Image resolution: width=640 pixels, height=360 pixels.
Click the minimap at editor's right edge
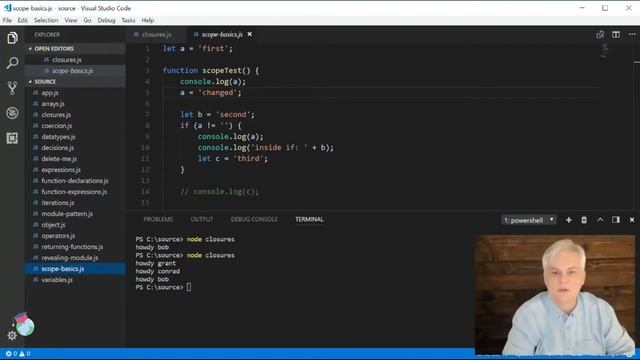point(605,51)
